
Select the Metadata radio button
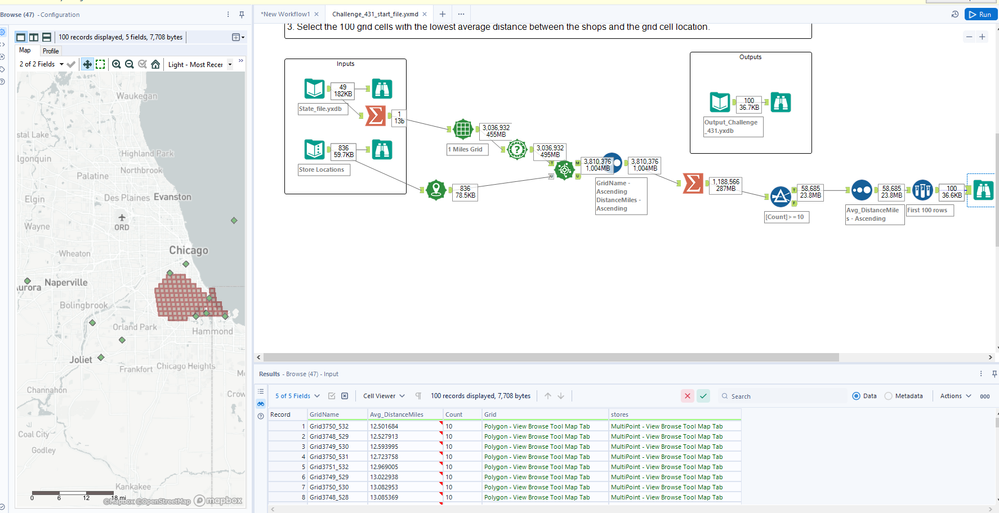(x=889, y=396)
